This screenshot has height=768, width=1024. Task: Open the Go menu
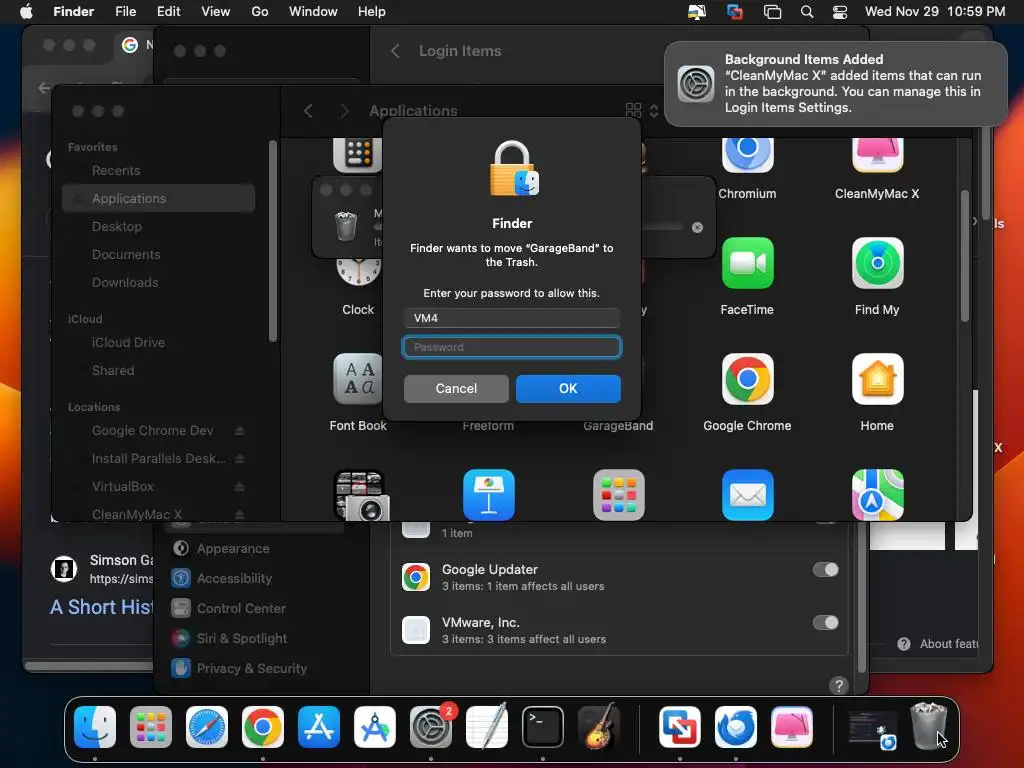(x=260, y=12)
